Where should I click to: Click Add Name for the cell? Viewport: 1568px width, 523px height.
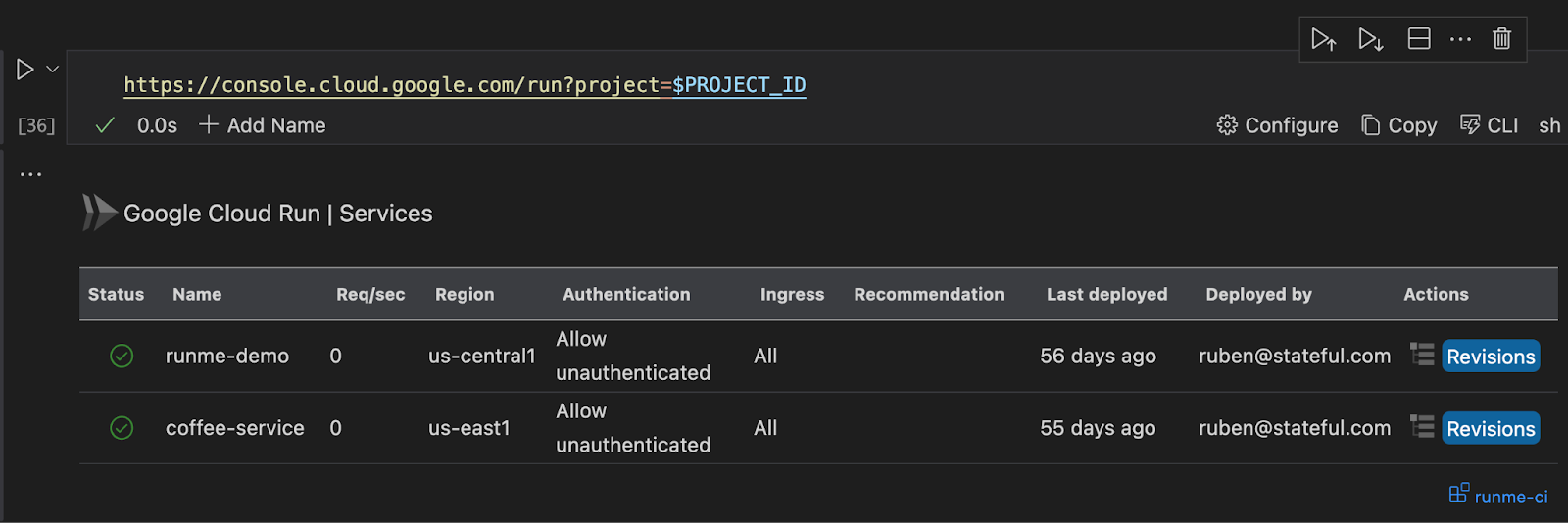pyautogui.click(x=263, y=125)
